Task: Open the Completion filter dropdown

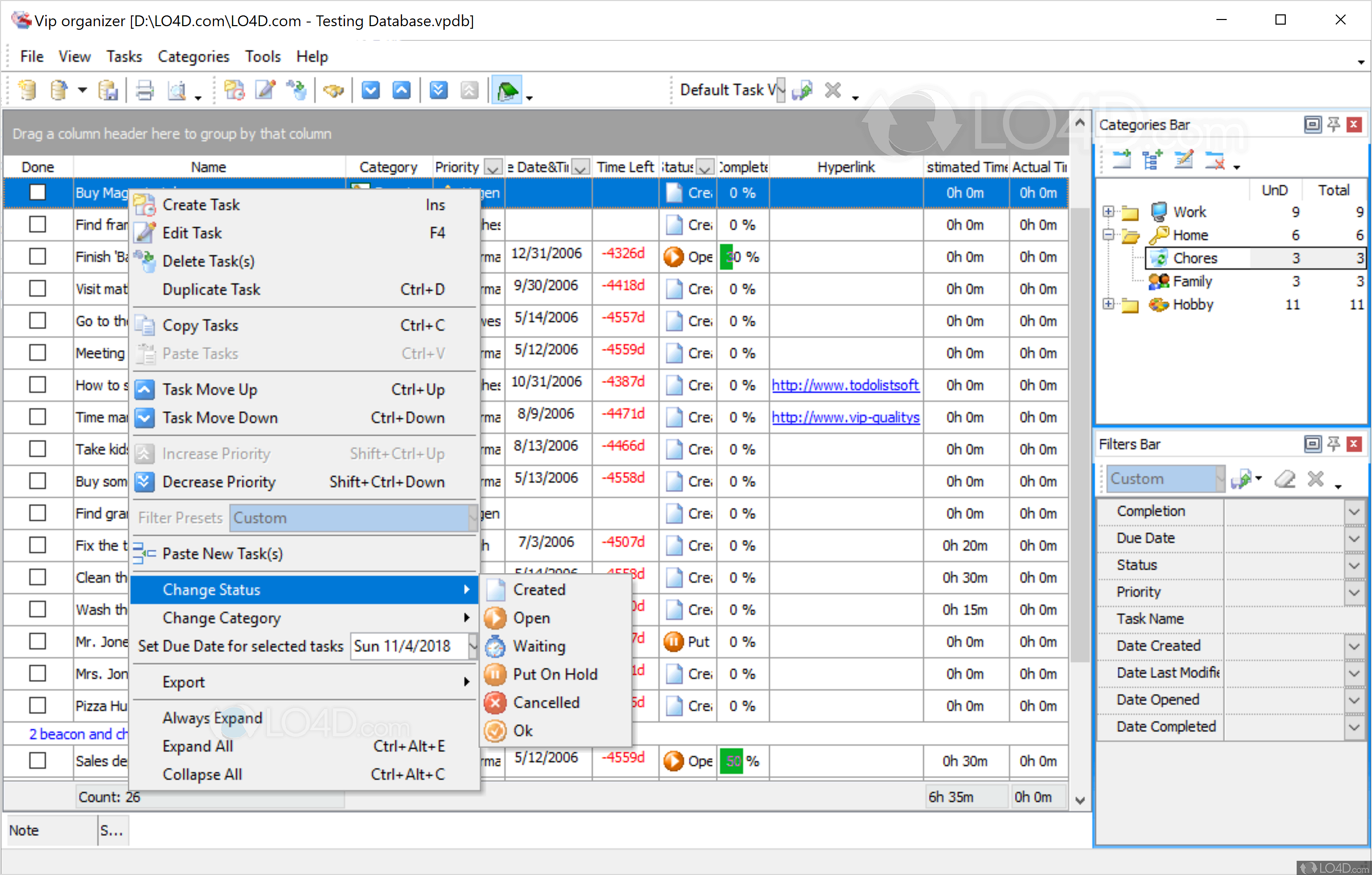Action: point(1355,511)
